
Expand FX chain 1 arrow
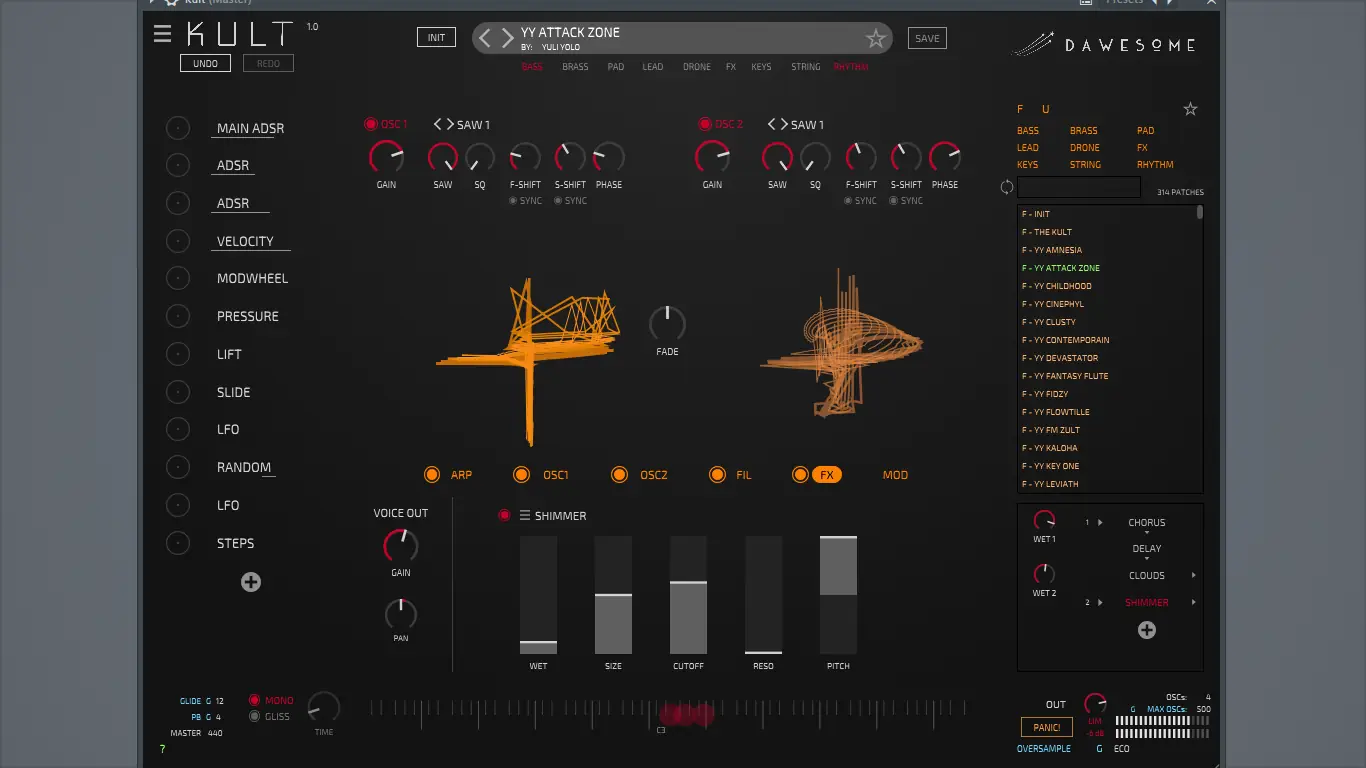(1100, 523)
